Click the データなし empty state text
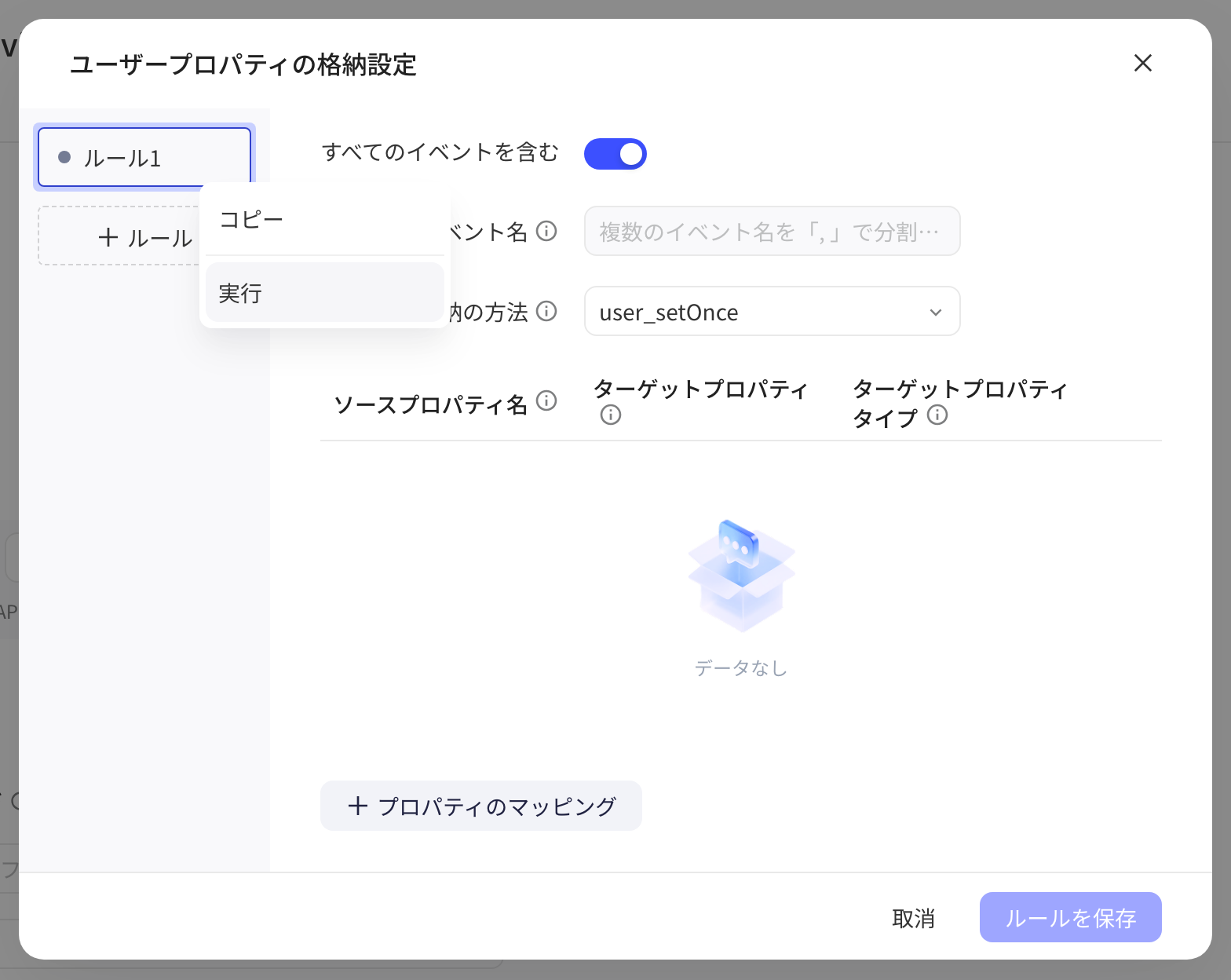The height and width of the screenshot is (980, 1231). [741, 668]
